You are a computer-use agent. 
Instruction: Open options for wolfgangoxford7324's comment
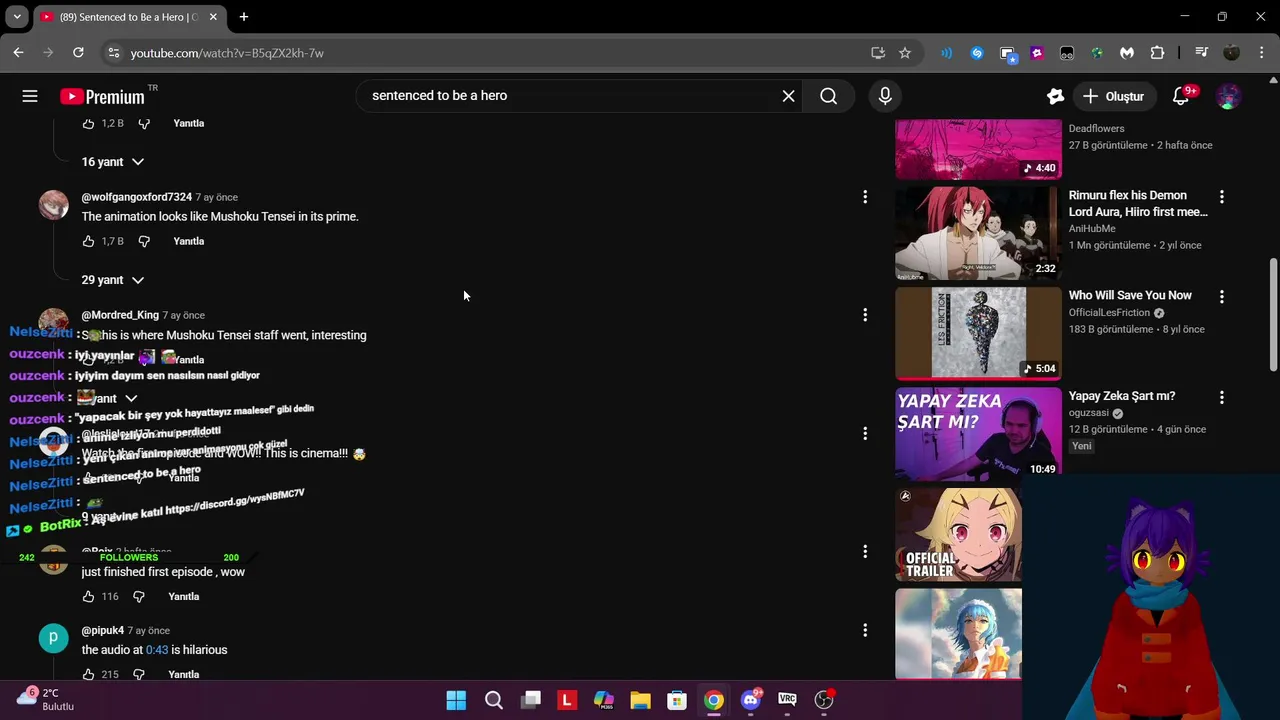[x=865, y=197]
